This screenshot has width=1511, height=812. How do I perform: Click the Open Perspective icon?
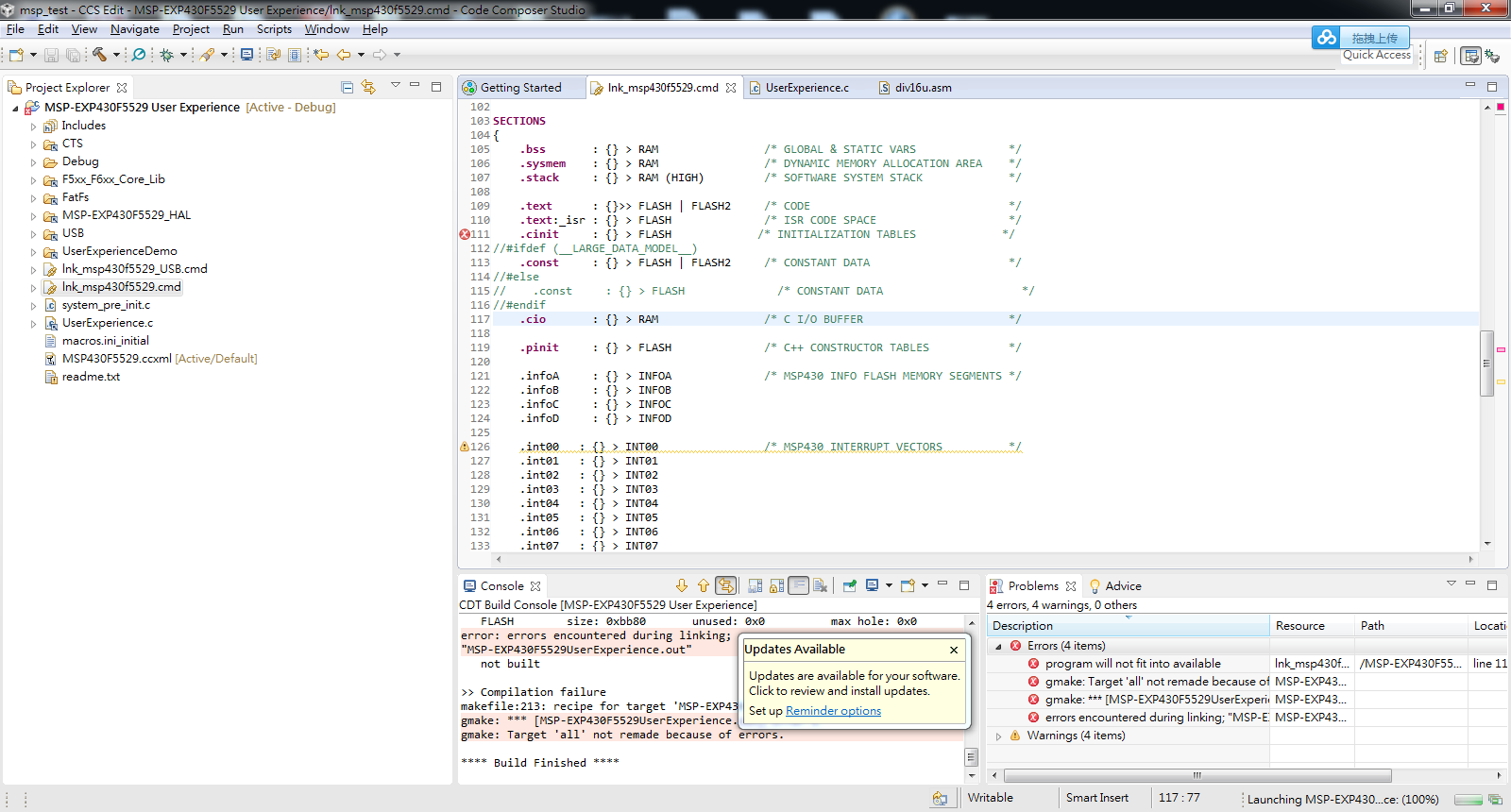coord(1440,56)
